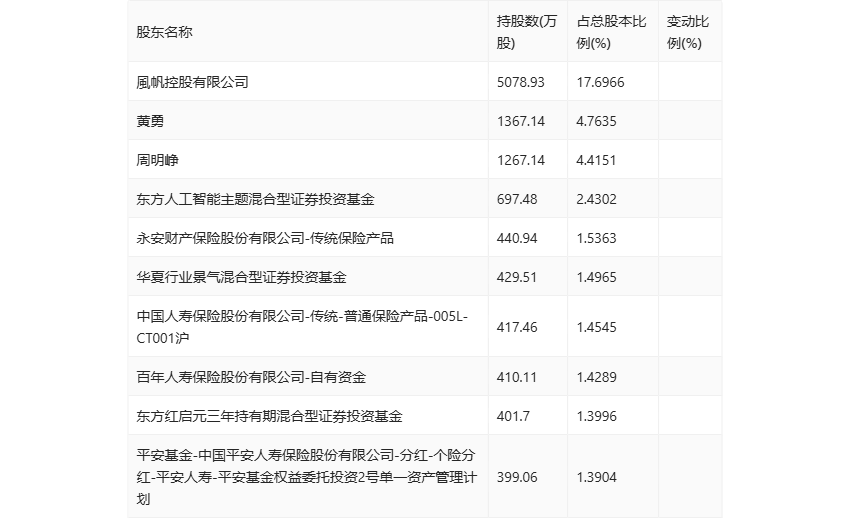Select 华夏行业景气混合型证券投资基金 name
This screenshot has width=850, height=518.
pos(241,277)
